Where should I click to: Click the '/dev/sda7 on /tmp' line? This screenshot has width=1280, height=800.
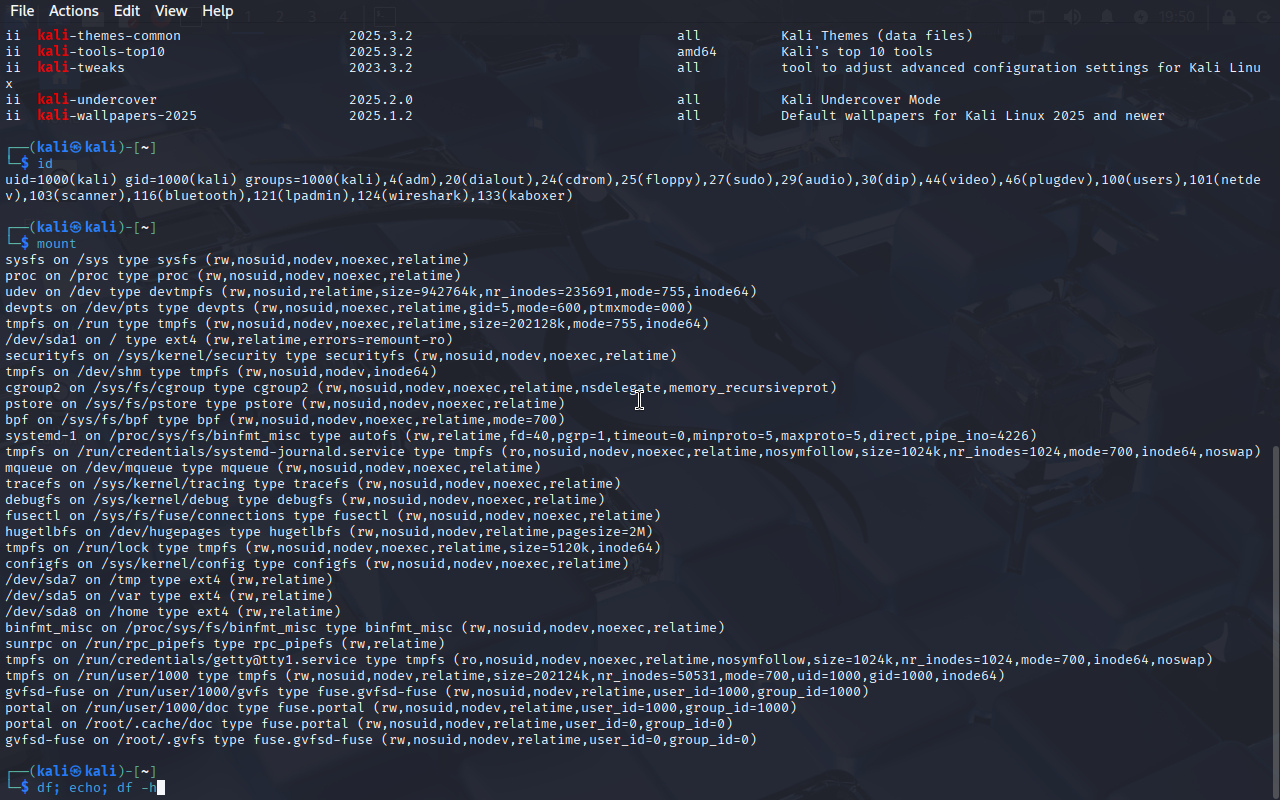169,580
